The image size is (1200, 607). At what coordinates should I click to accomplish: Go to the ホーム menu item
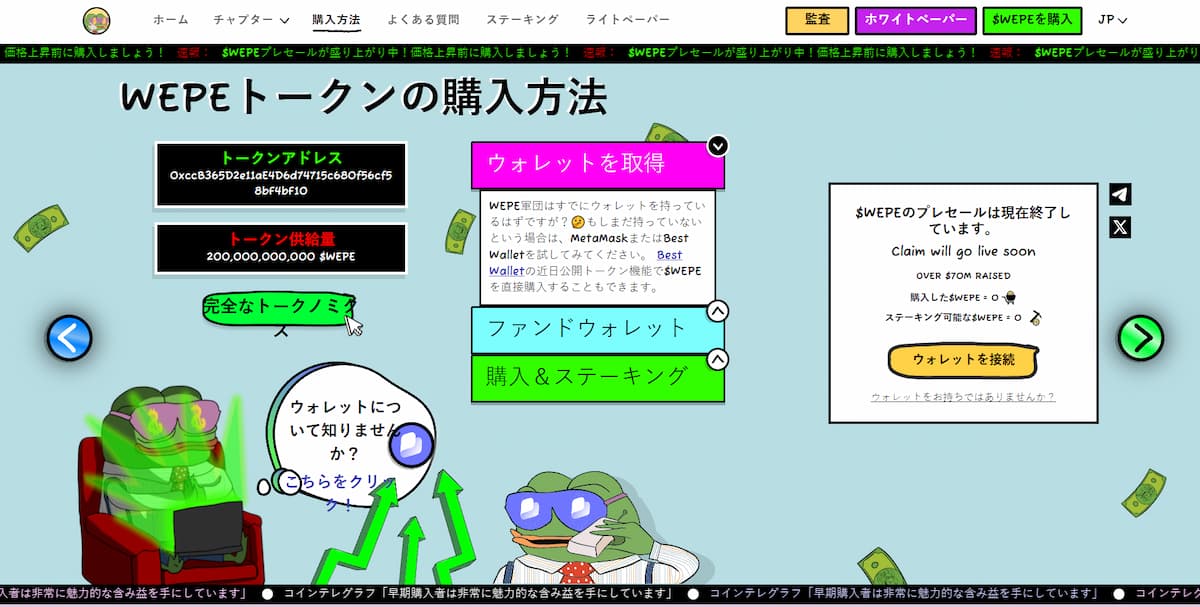(170, 20)
